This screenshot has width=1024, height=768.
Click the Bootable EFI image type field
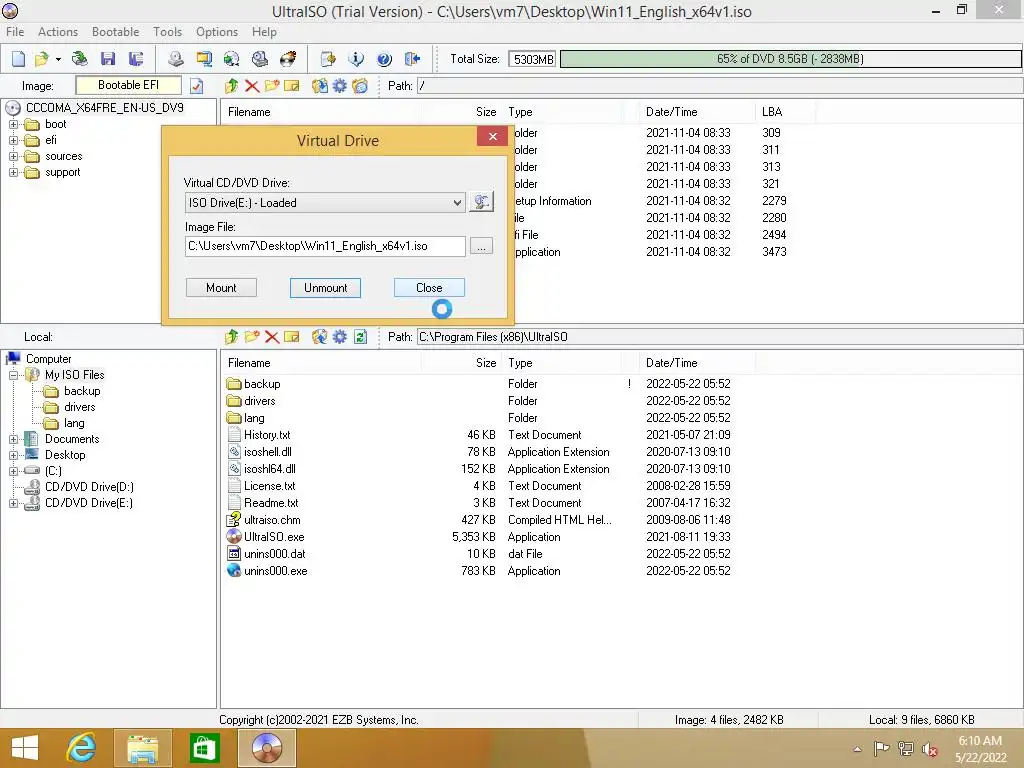pos(128,85)
